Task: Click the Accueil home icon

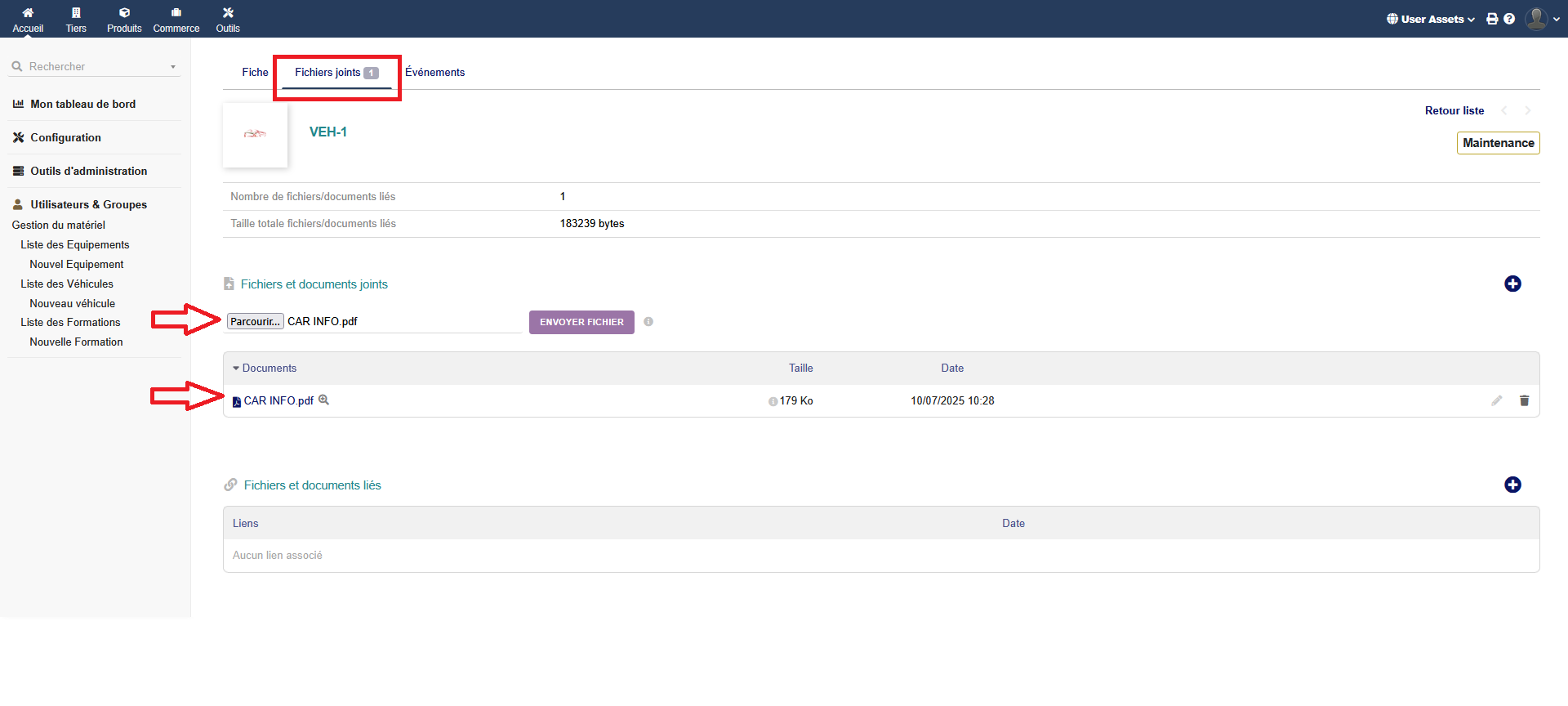Action: tap(28, 13)
